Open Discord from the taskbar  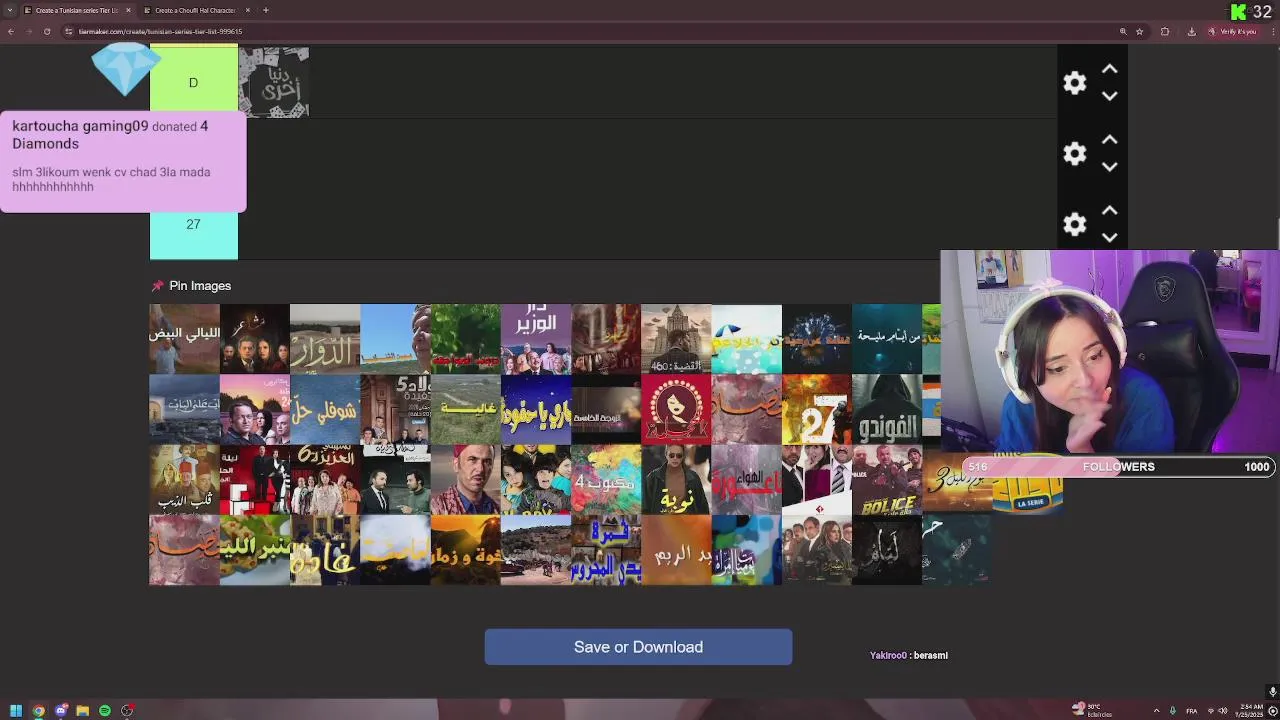(x=61, y=711)
